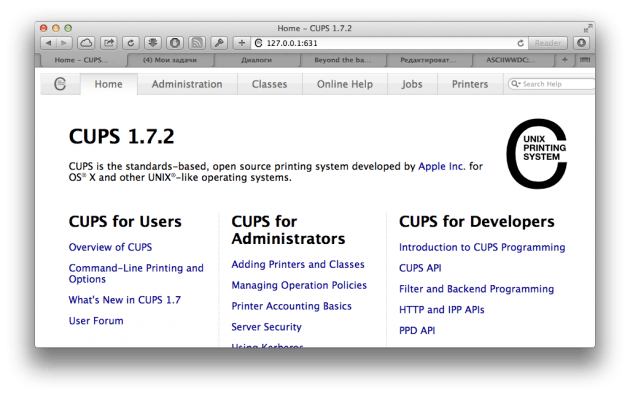Show all tabs using the tab bar grid icon
The width and height of the screenshot is (630, 396).
(x=585, y=60)
